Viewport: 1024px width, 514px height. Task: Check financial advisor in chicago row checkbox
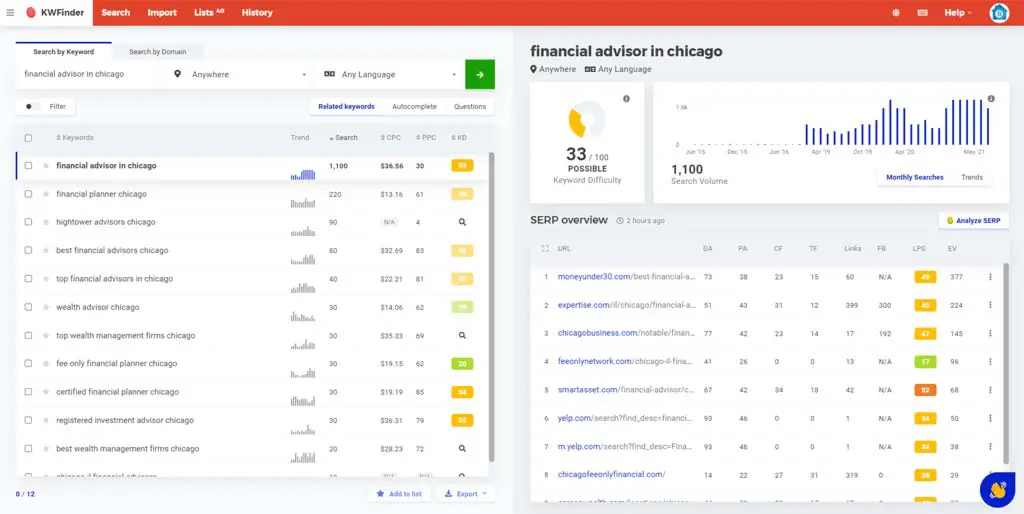click(x=28, y=166)
